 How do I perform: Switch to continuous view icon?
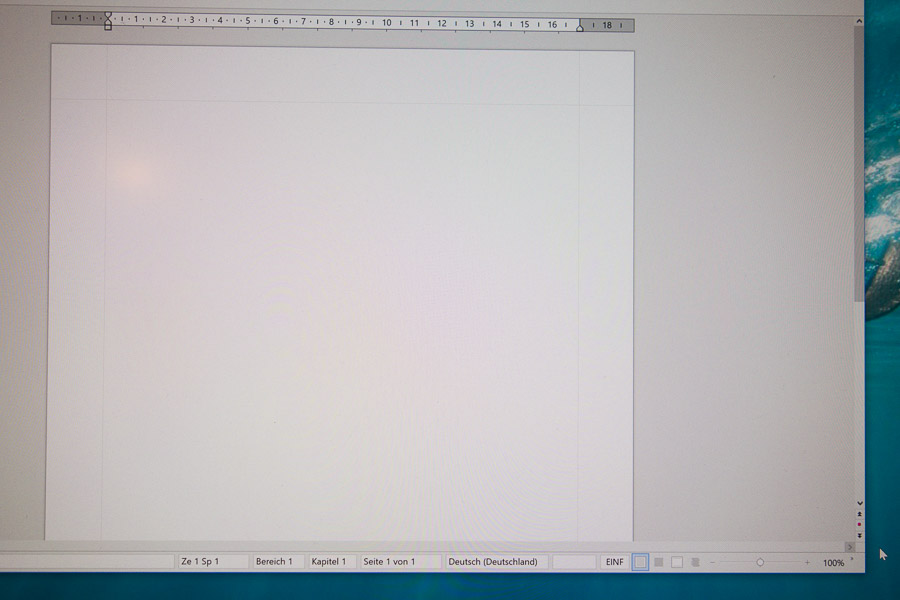677,562
